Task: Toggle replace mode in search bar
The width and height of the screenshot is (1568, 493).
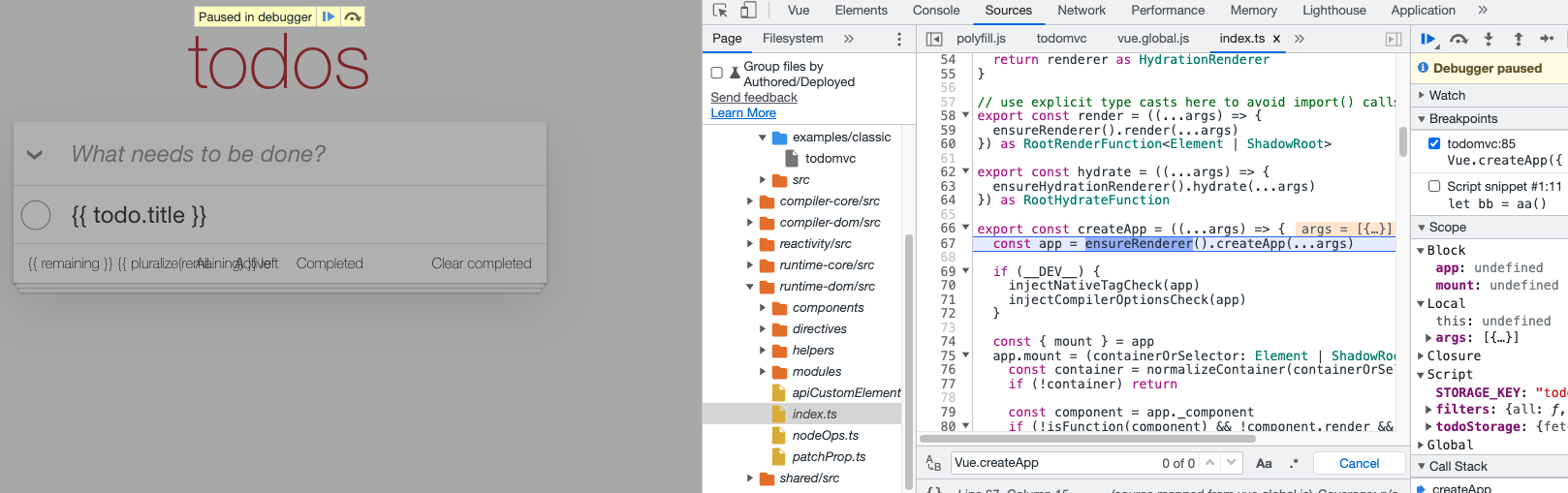Action: 933,463
